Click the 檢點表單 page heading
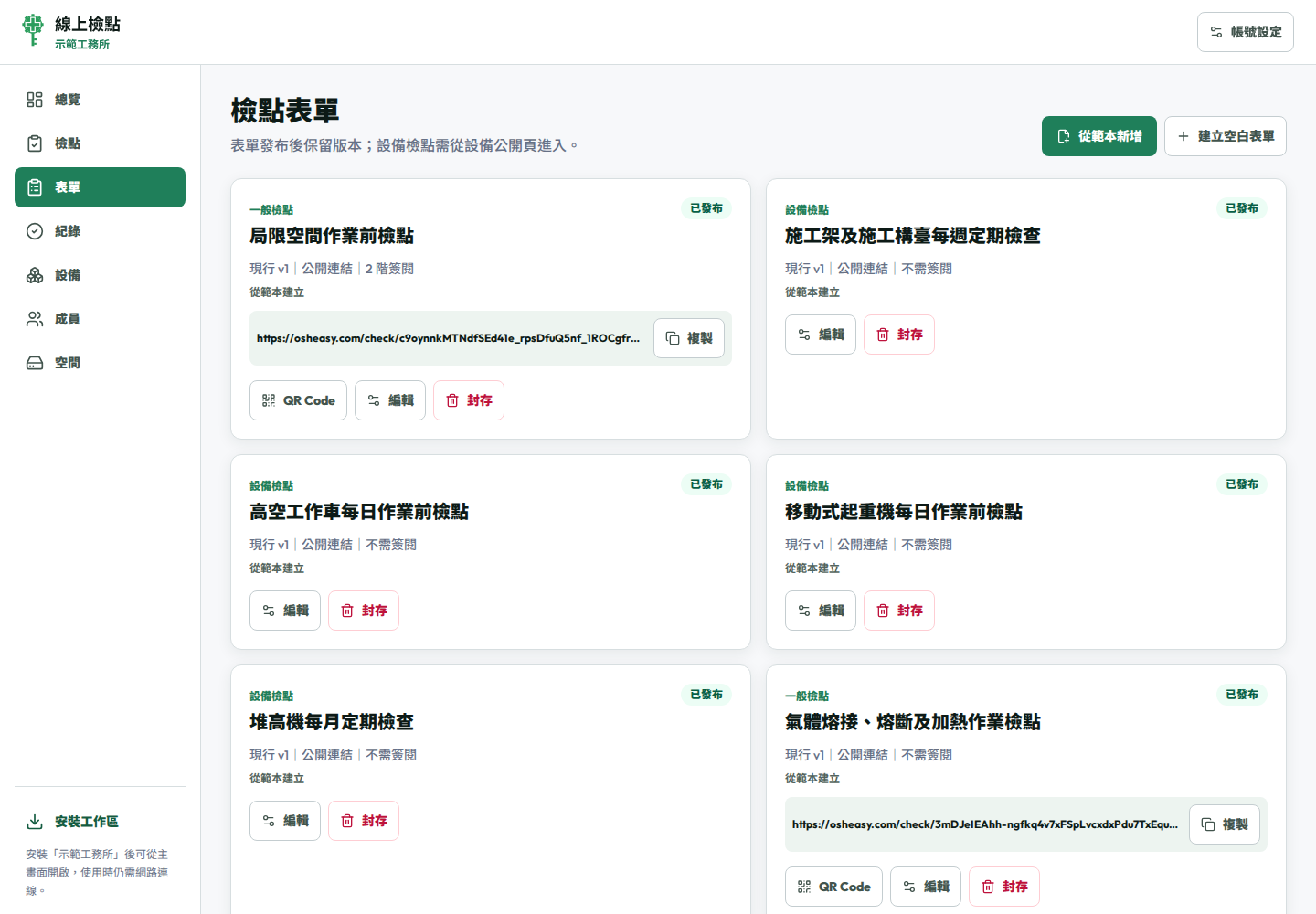The width and height of the screenshot is (1316, 914). (x=285, y=111)
